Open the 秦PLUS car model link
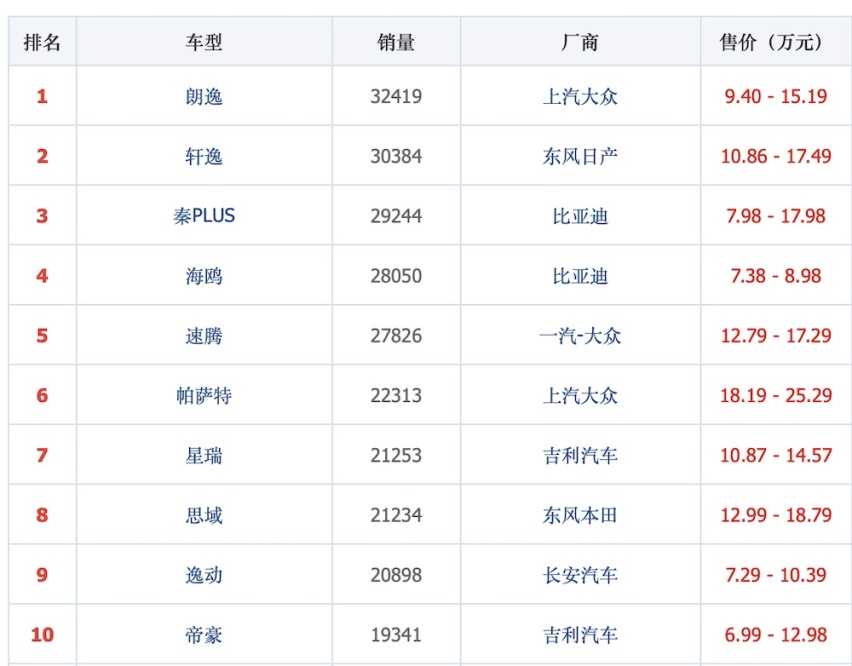This screenshot has width=852, height=666. point(204,216)
